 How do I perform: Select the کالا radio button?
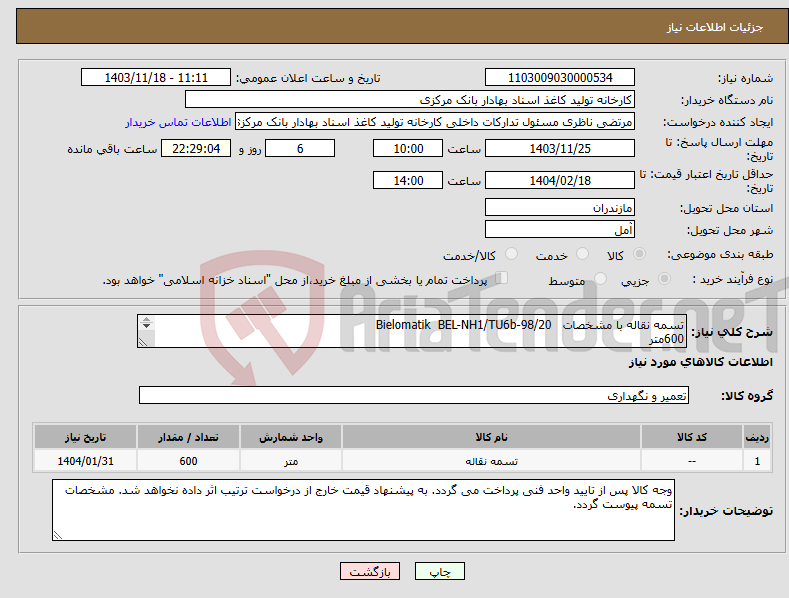[x=639, y=254]
